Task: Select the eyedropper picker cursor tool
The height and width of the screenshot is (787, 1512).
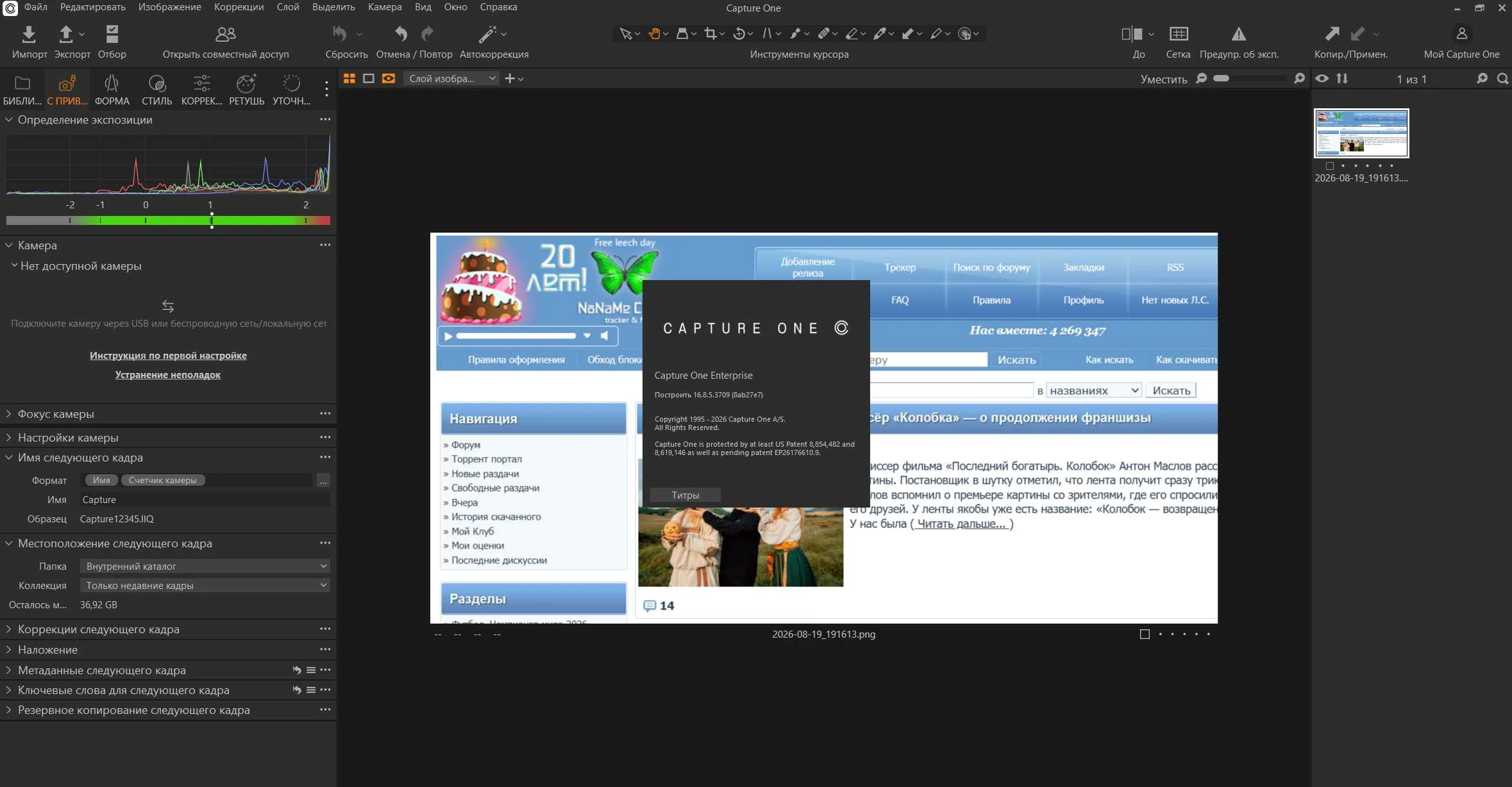Action: (880, 33)
